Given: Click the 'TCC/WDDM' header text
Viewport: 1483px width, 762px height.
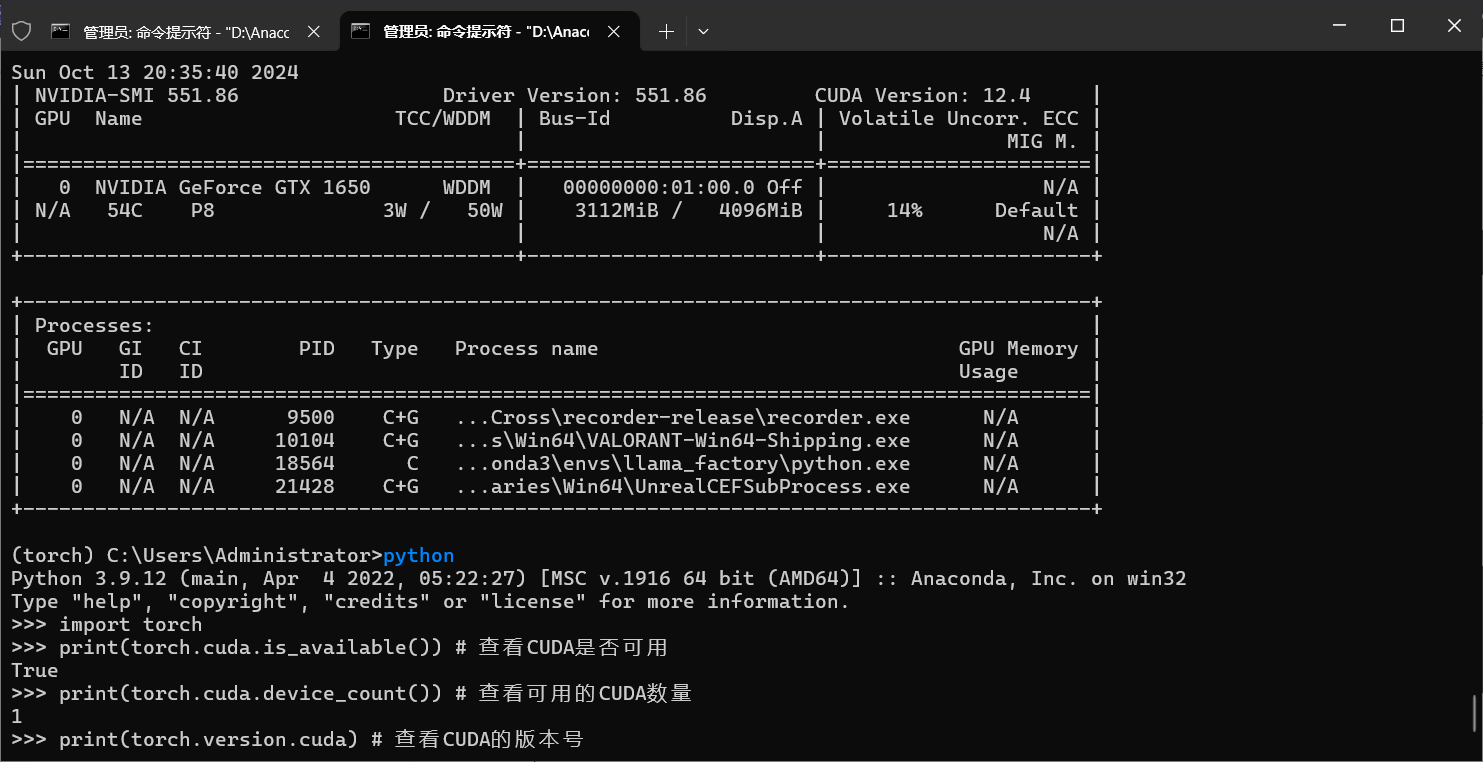Looking at the screenshot, I should tap(443, 118).
